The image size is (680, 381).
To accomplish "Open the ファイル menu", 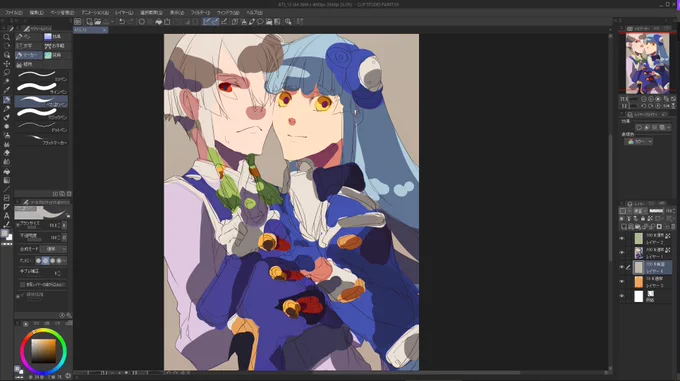I will (x=13, y=13).
